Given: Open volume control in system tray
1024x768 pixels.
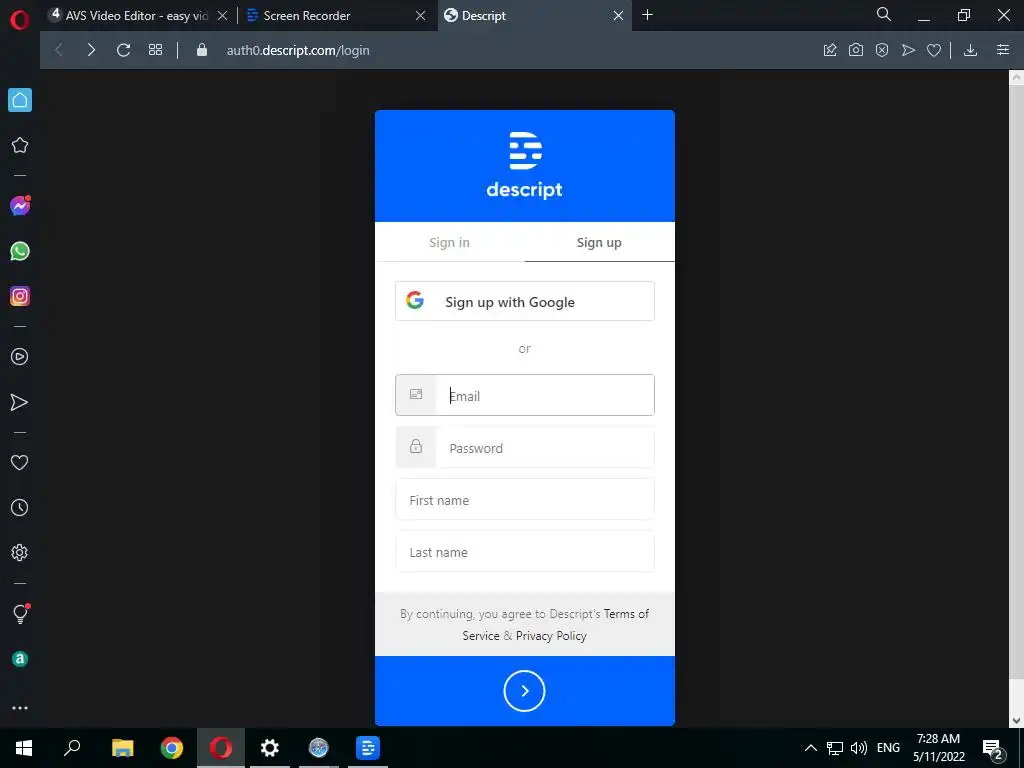Looking at the screenshot, I should point(859,748).
